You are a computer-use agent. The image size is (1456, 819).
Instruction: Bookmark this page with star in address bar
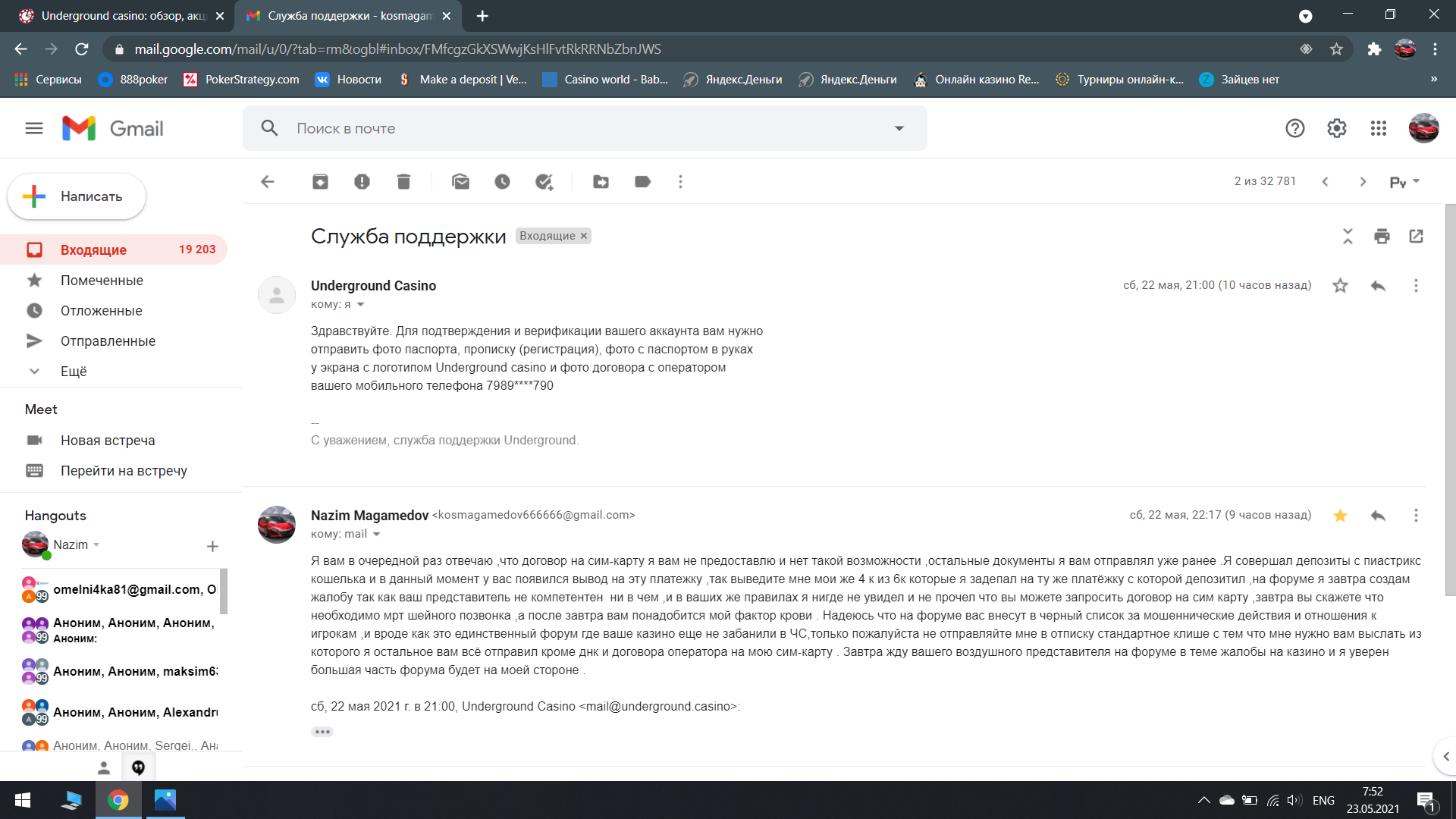pos(1336,49)
